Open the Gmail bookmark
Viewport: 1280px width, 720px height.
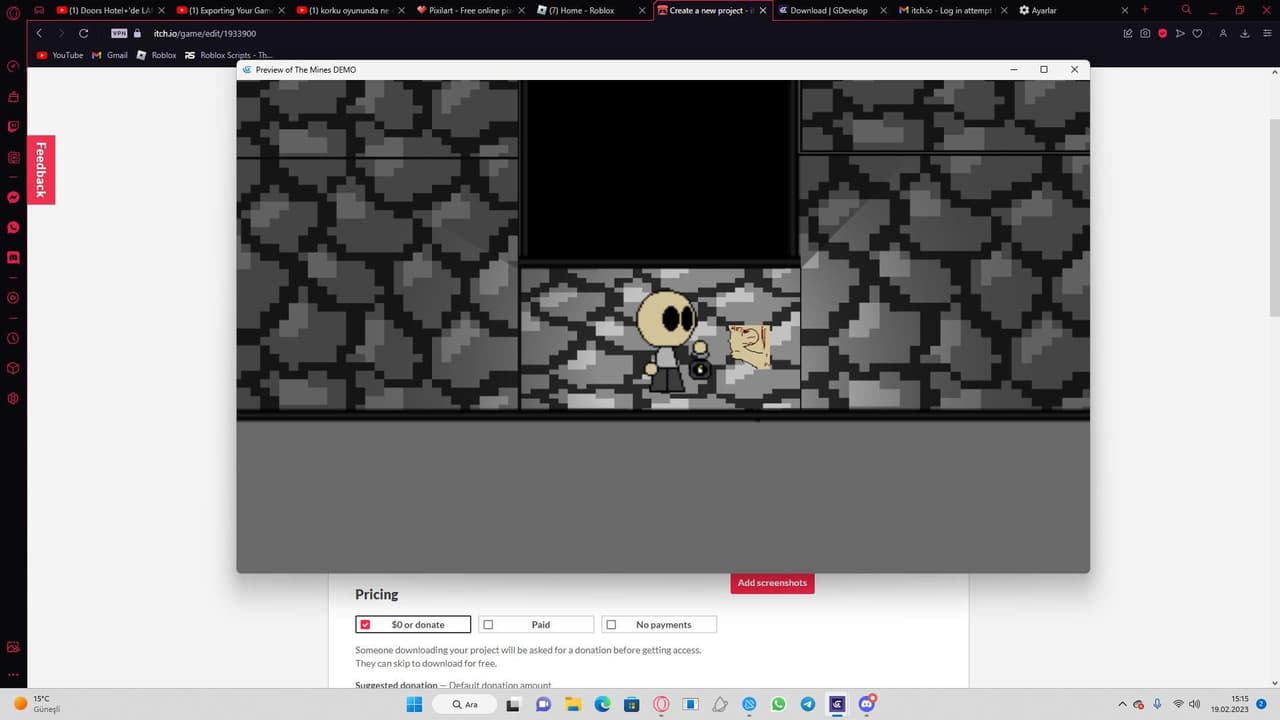coord(110,55)
